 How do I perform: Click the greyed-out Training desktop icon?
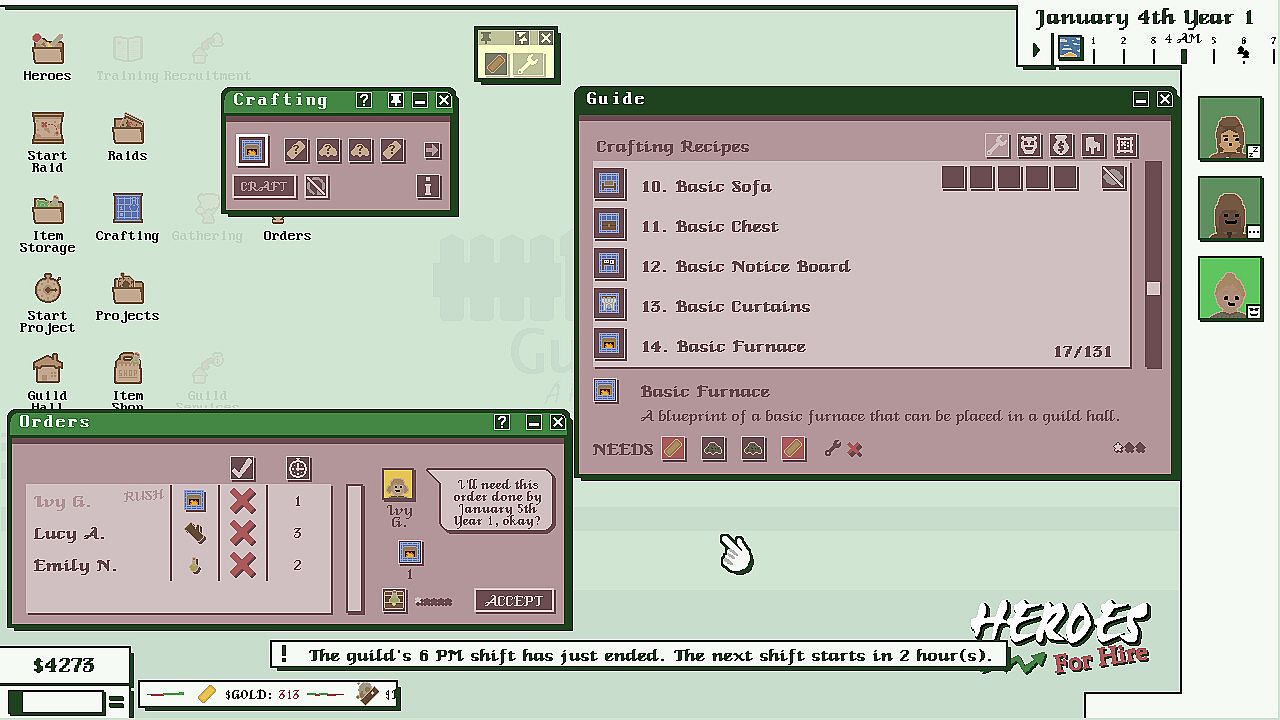[127, 57]
